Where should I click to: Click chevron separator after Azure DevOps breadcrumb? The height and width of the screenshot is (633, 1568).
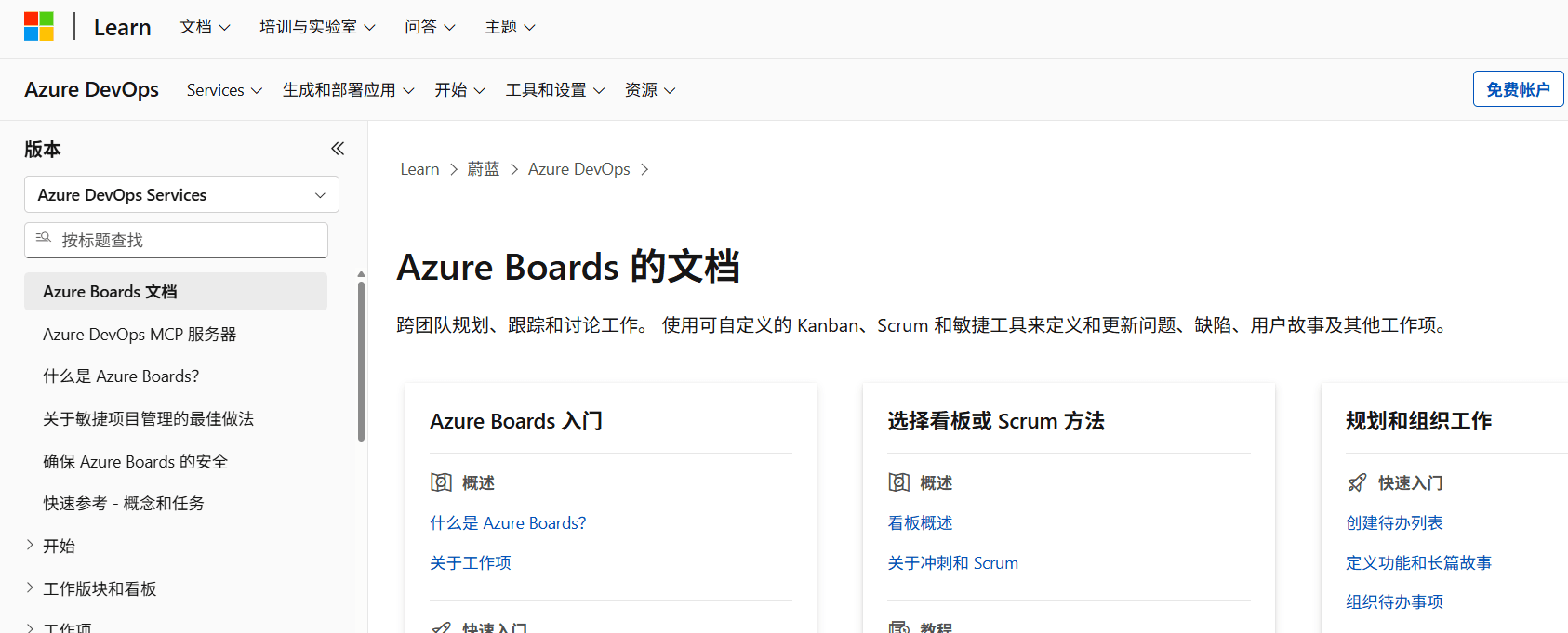click(x=644, y=169)
